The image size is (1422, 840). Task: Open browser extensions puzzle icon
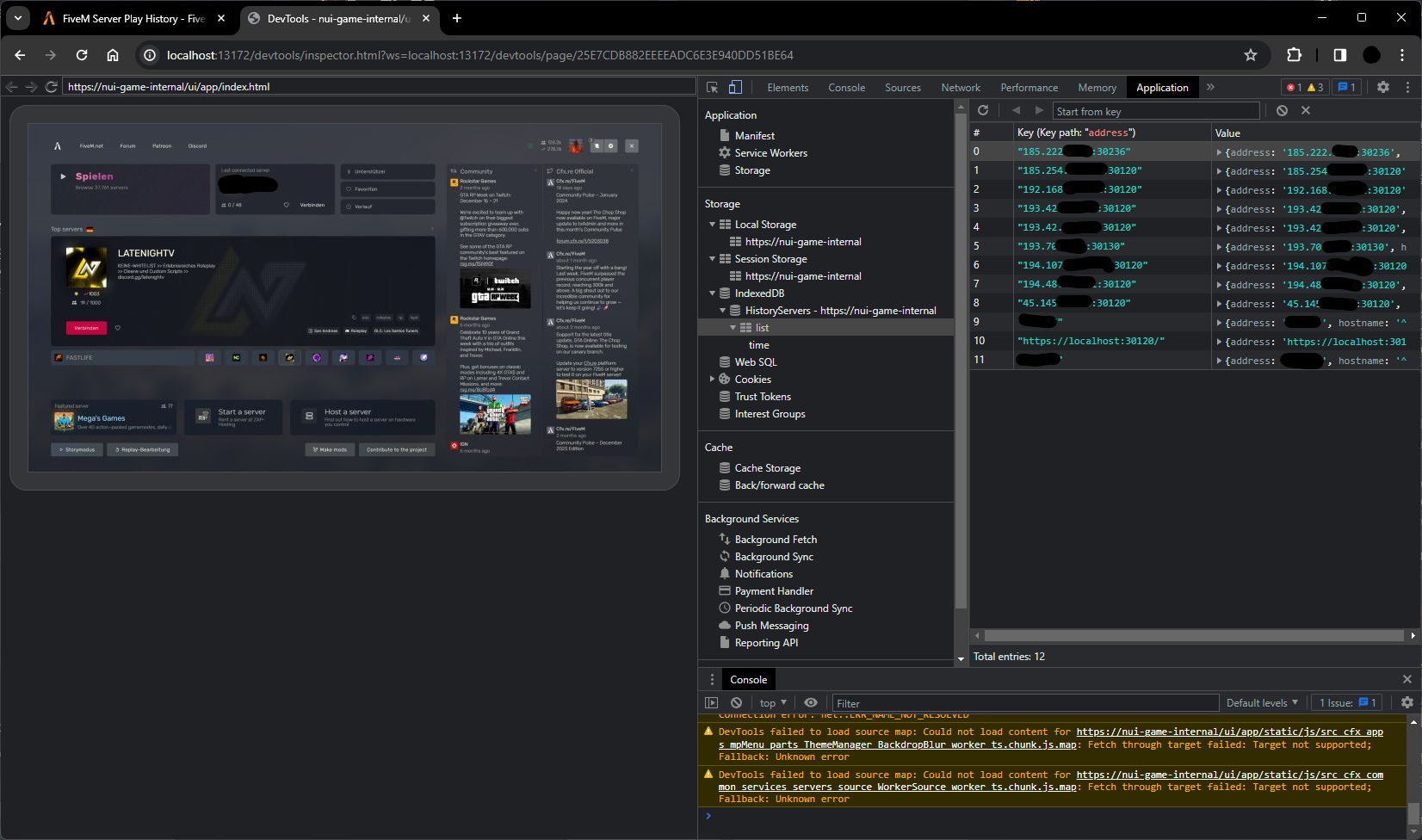pyautogui.click(x=1294, y=55)
